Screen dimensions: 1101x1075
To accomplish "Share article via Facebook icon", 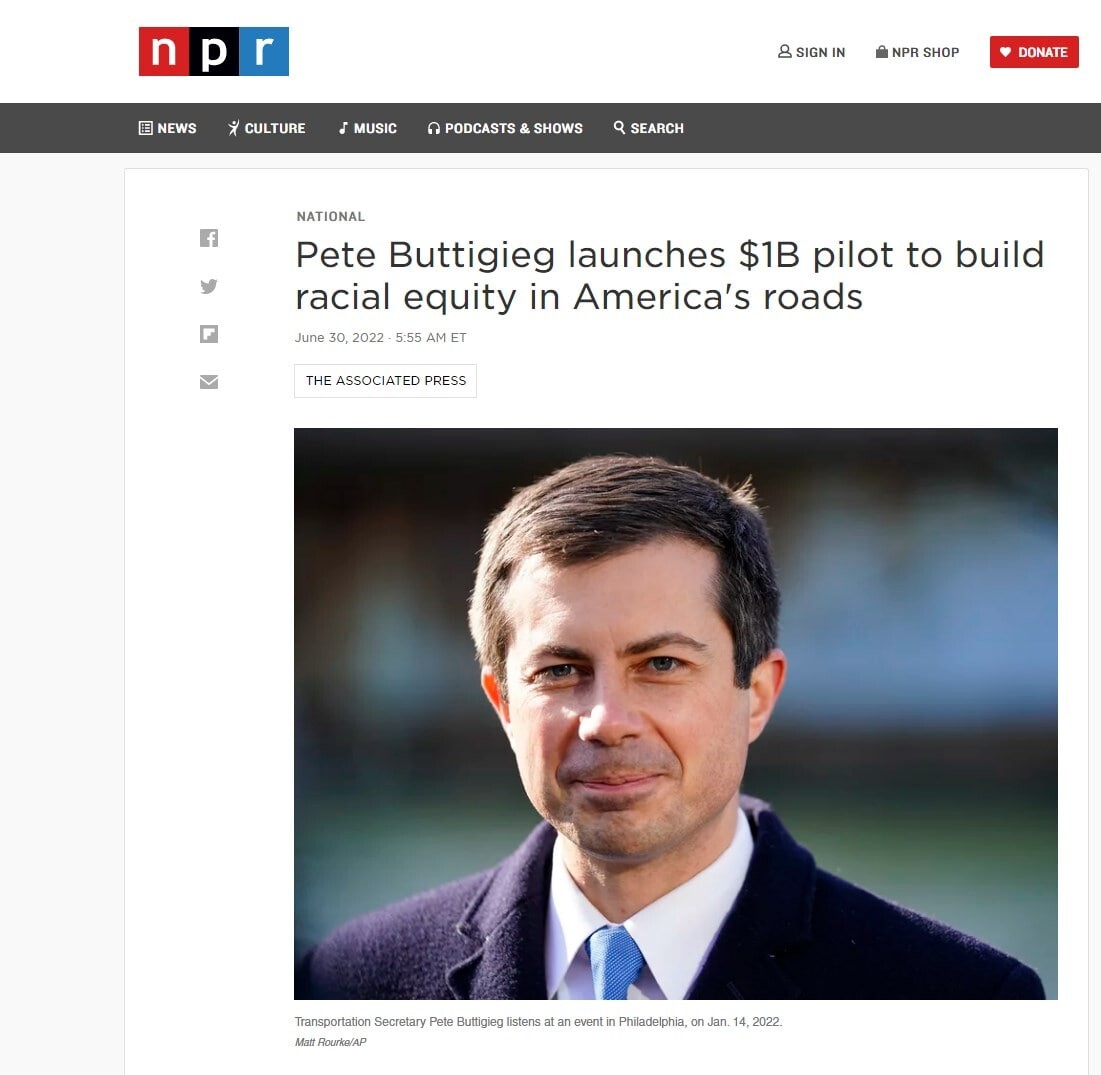I will point(209,238).
